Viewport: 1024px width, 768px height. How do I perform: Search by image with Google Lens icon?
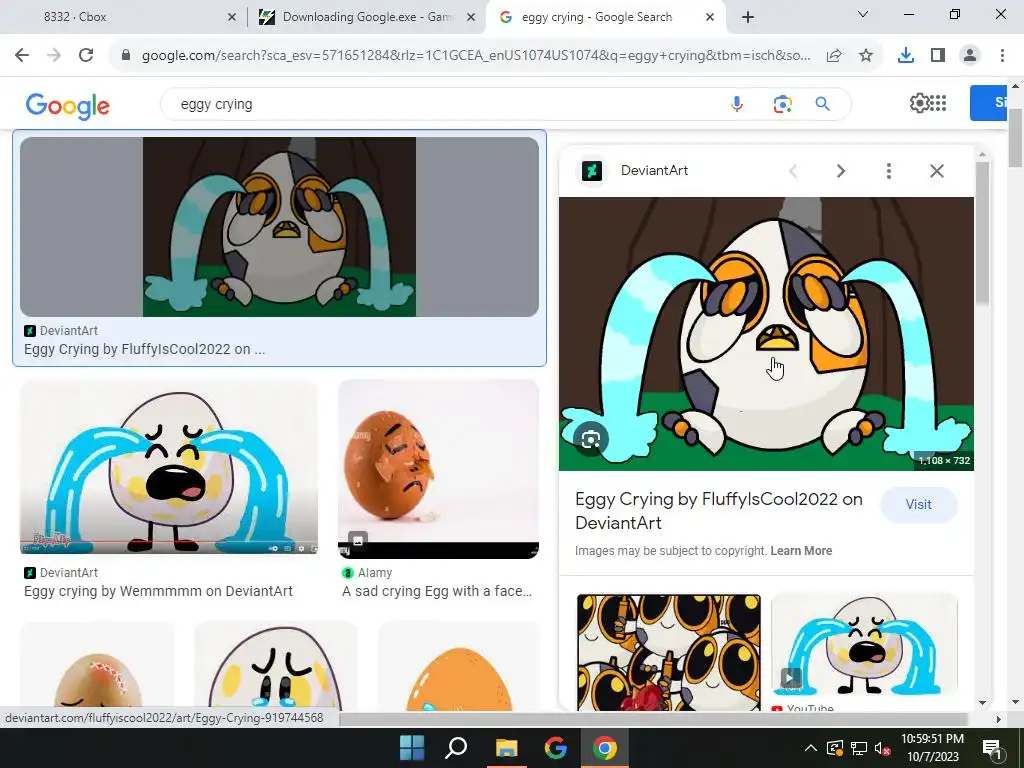[782, 104]
